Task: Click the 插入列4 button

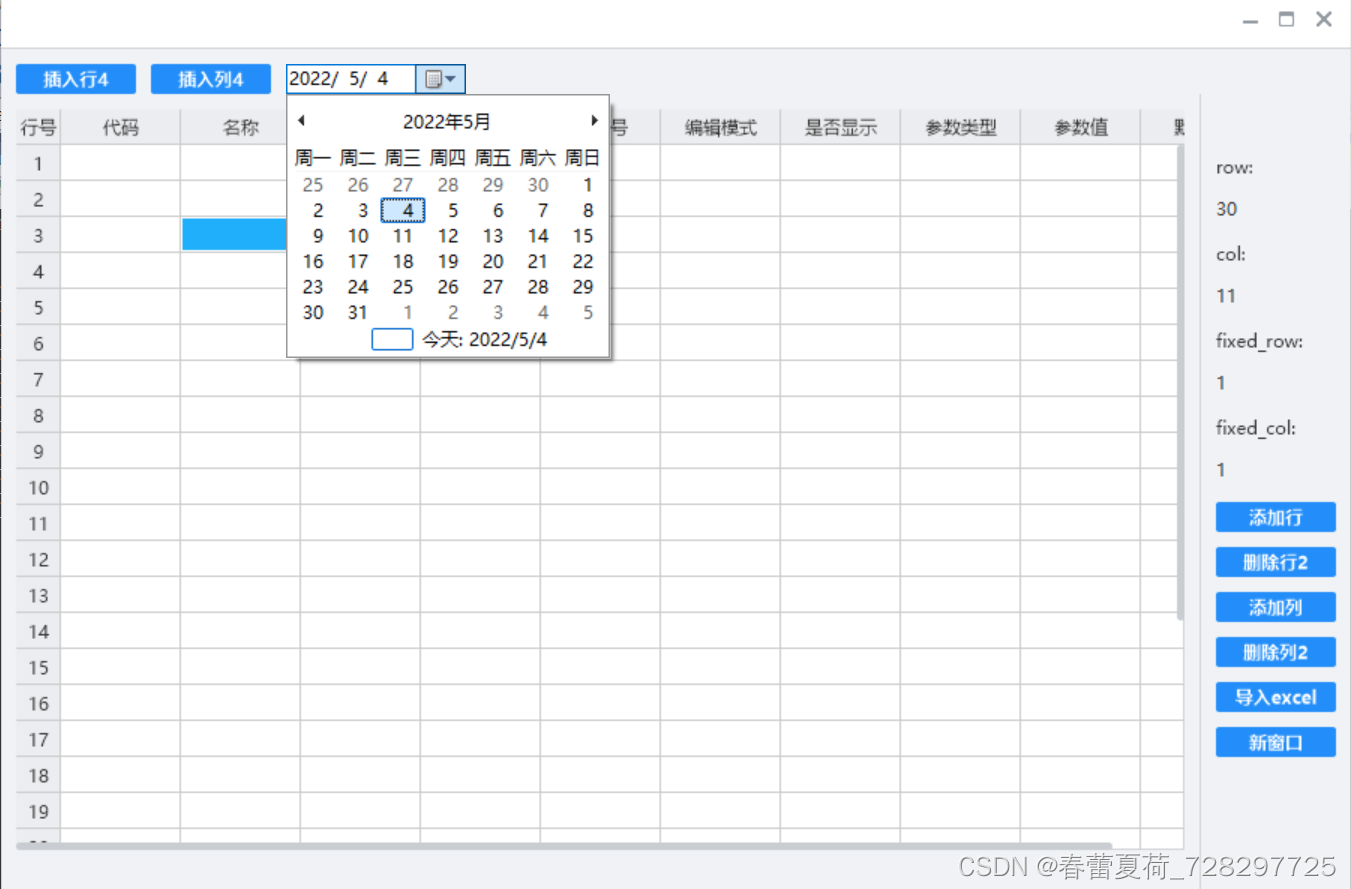Action: [x=210, y=78]
